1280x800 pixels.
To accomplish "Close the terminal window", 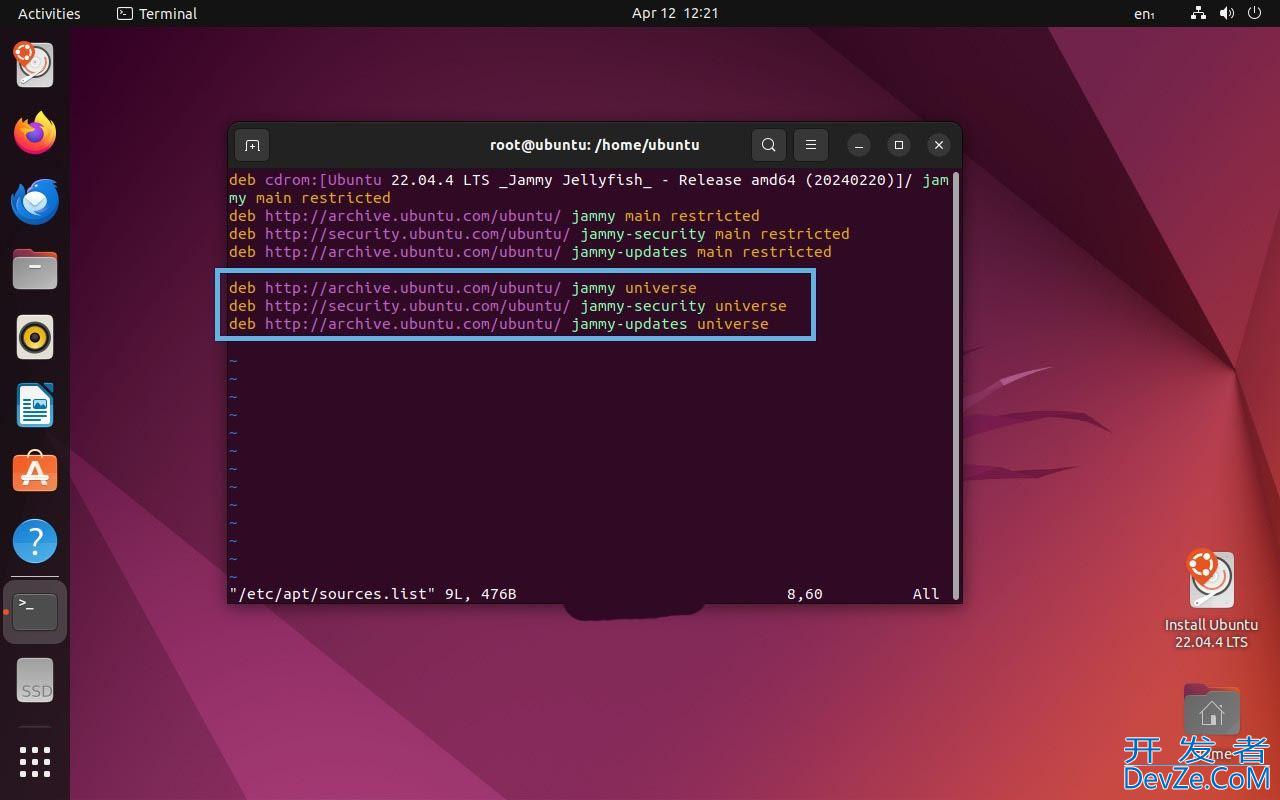I will 938,145.
